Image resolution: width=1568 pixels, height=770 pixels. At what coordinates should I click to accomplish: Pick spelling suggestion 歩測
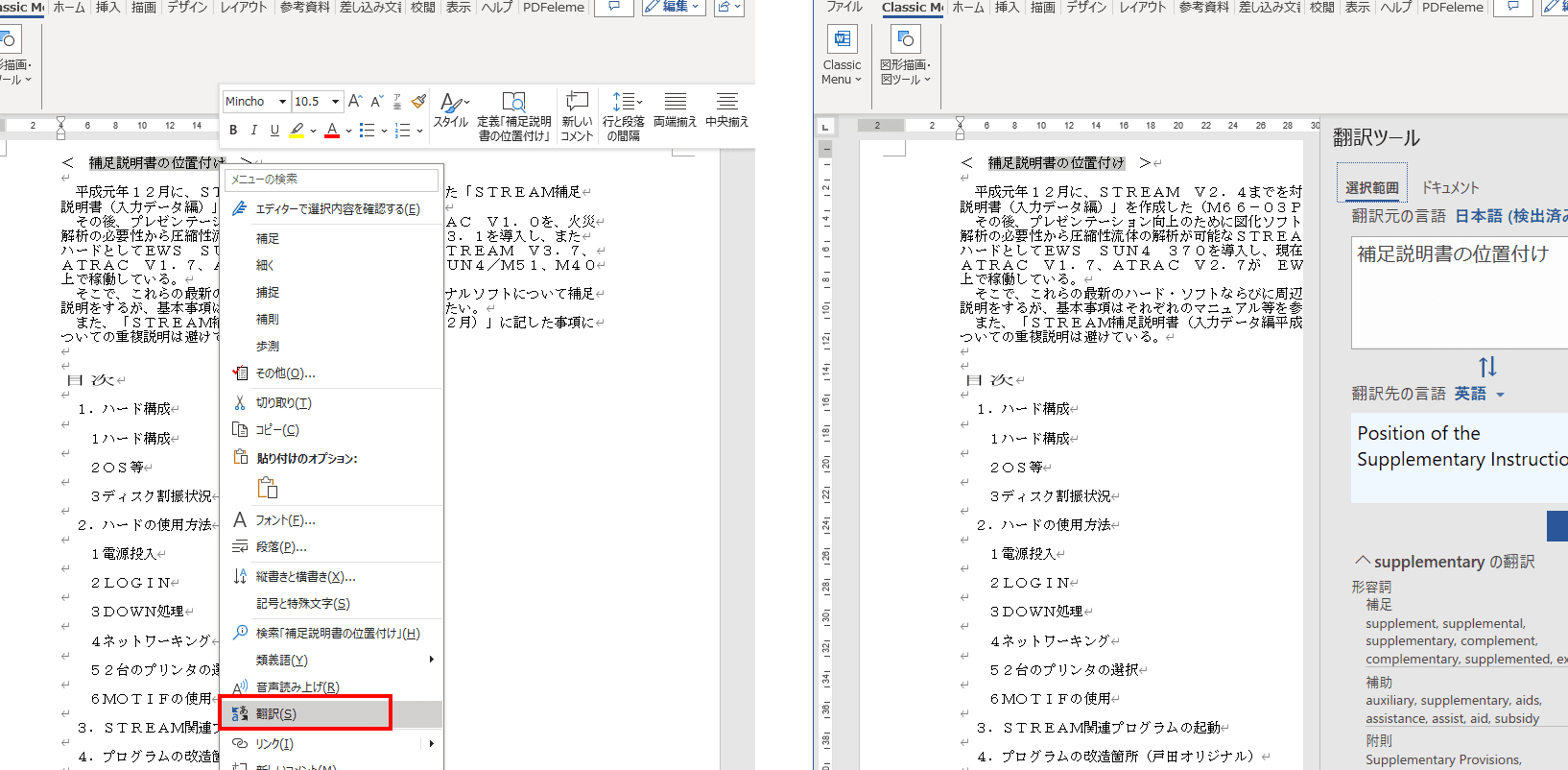point(268,346)
